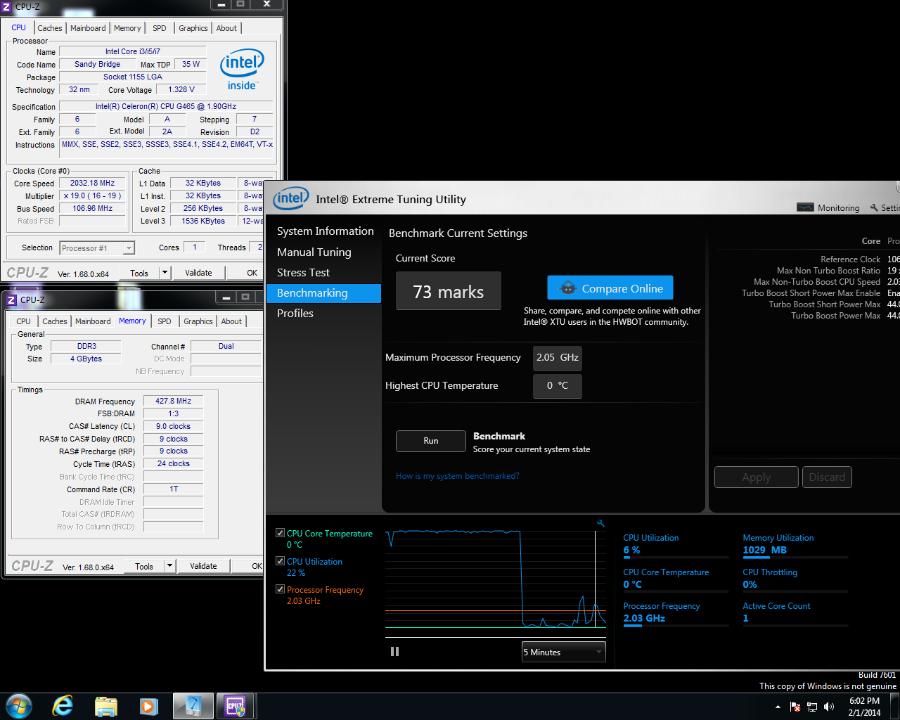Toggle Processor Frequency graph checkbox

tap(280, 589)
